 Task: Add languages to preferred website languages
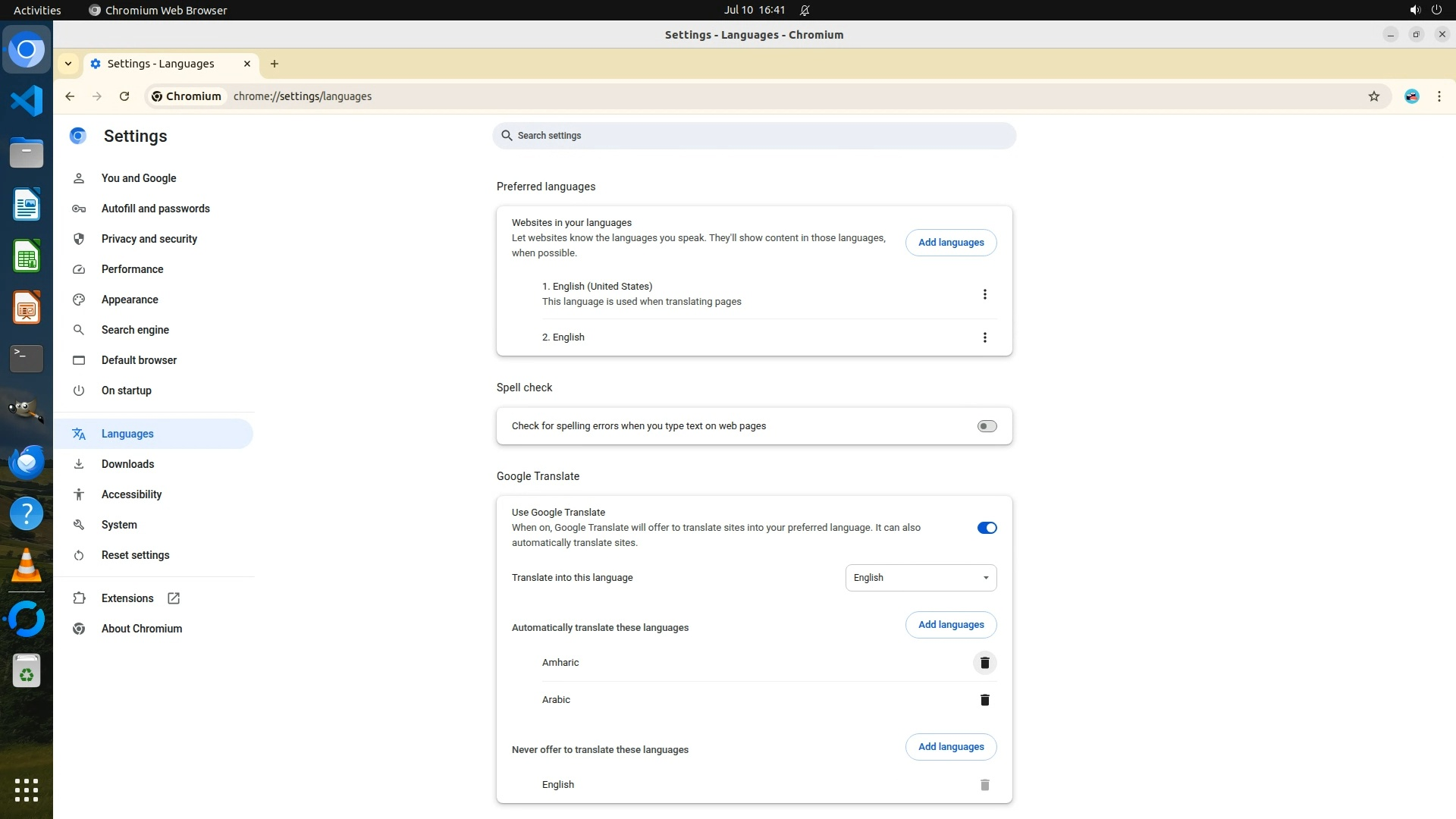tap(950, 243)
